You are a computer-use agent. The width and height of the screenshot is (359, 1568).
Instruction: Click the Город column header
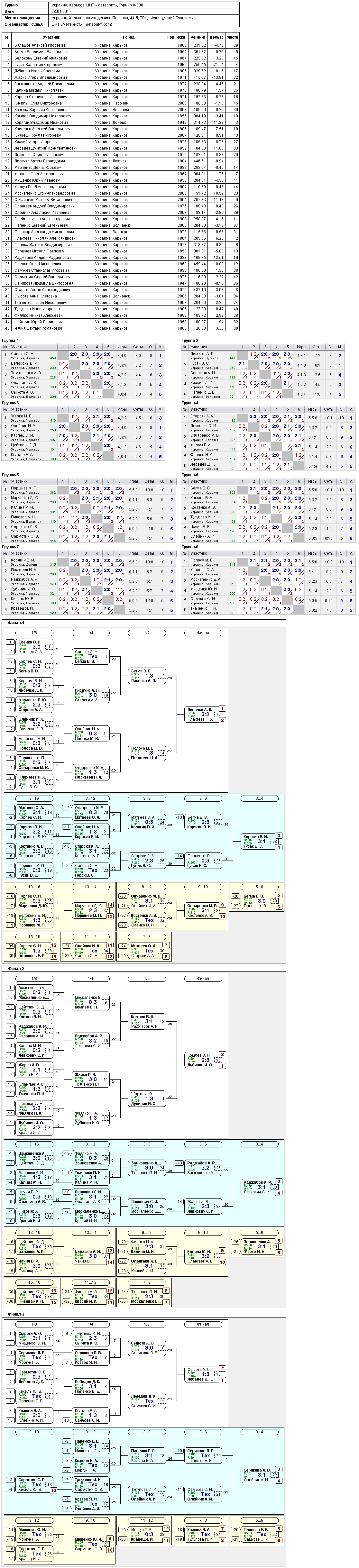point(128,37)
